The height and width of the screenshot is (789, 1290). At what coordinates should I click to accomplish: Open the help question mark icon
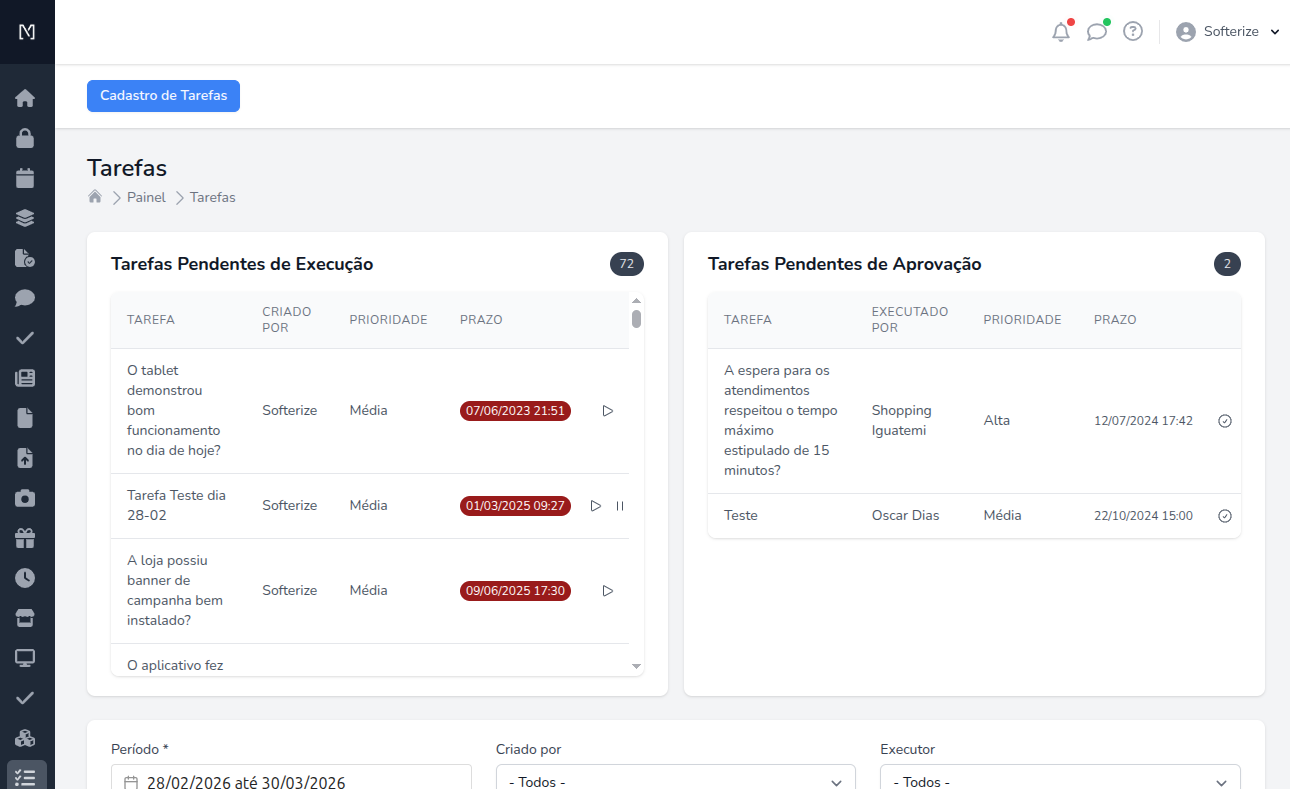pyautogui.click(x=1132, y=31)
